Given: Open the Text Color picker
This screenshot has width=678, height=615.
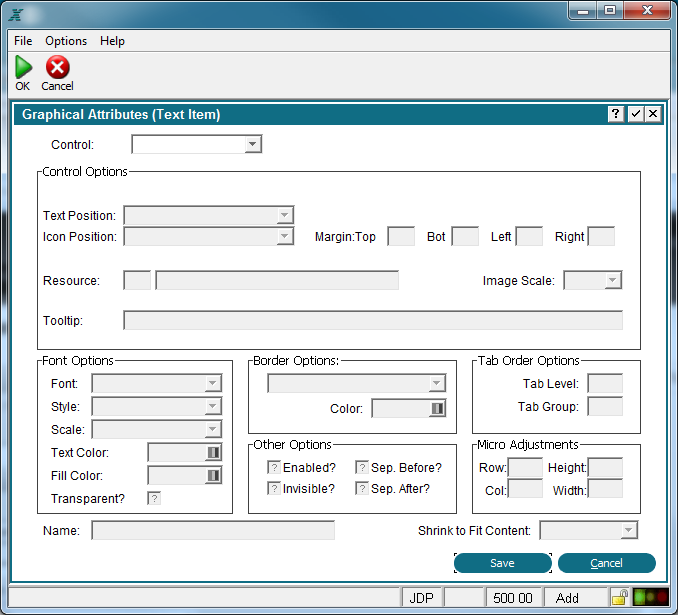Looking at the screenshot, I should (x=213, y=452).
